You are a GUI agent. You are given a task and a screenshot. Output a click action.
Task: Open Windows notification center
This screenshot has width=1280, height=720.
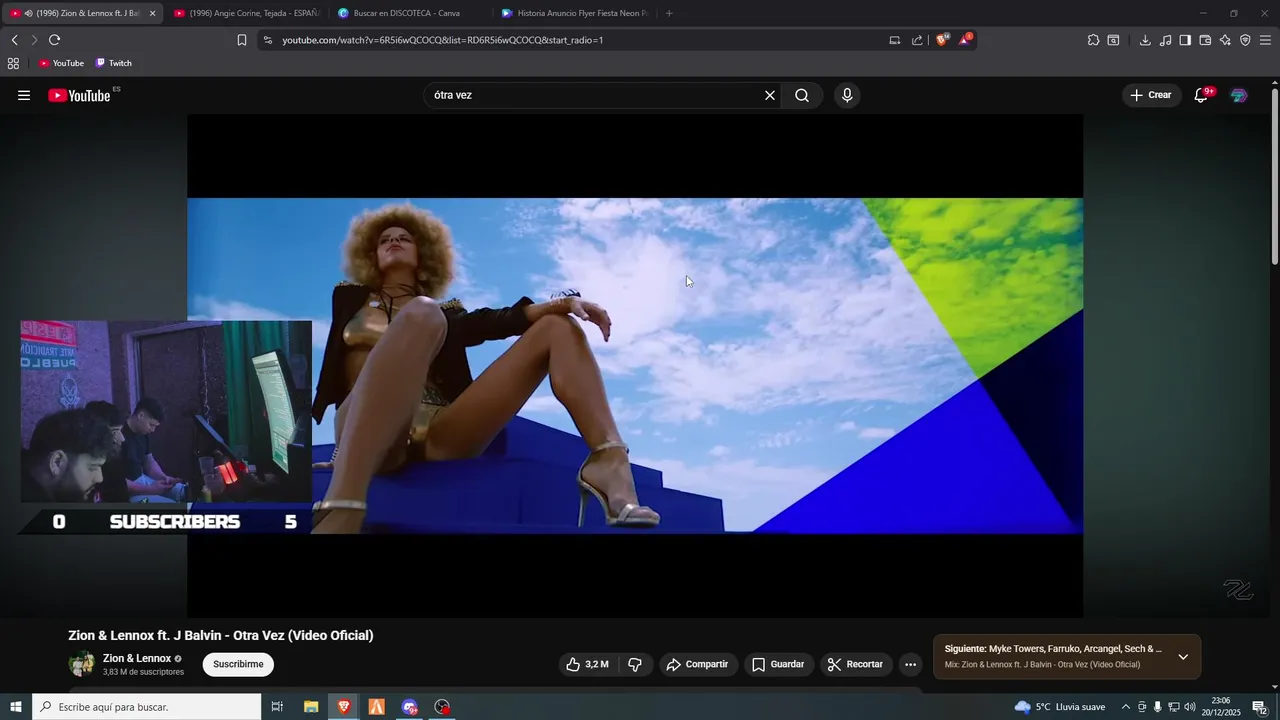pos(1260,707)
